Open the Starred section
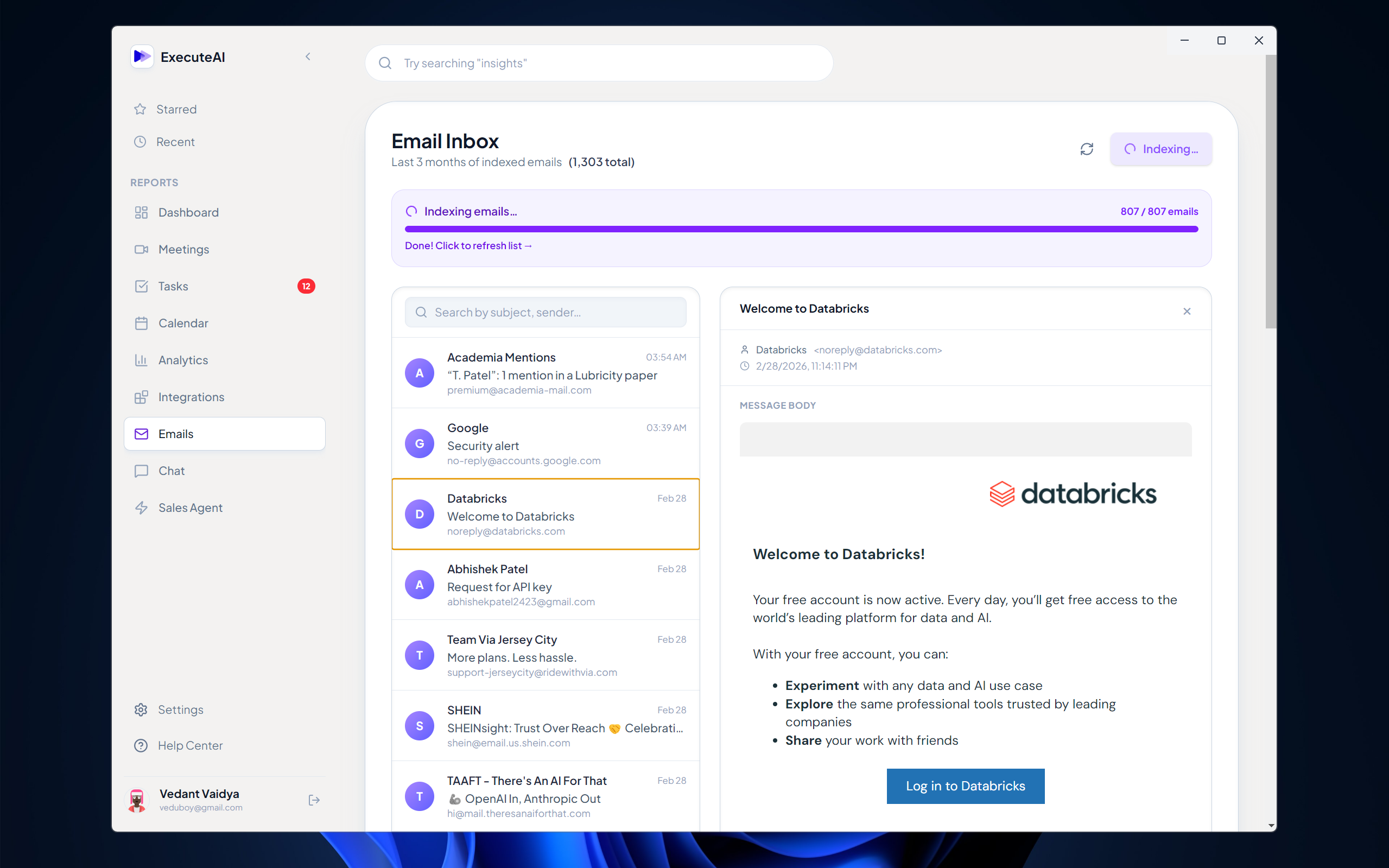Image resolution: width=1389 pixels, height=868 pixels. coord(176,109)
